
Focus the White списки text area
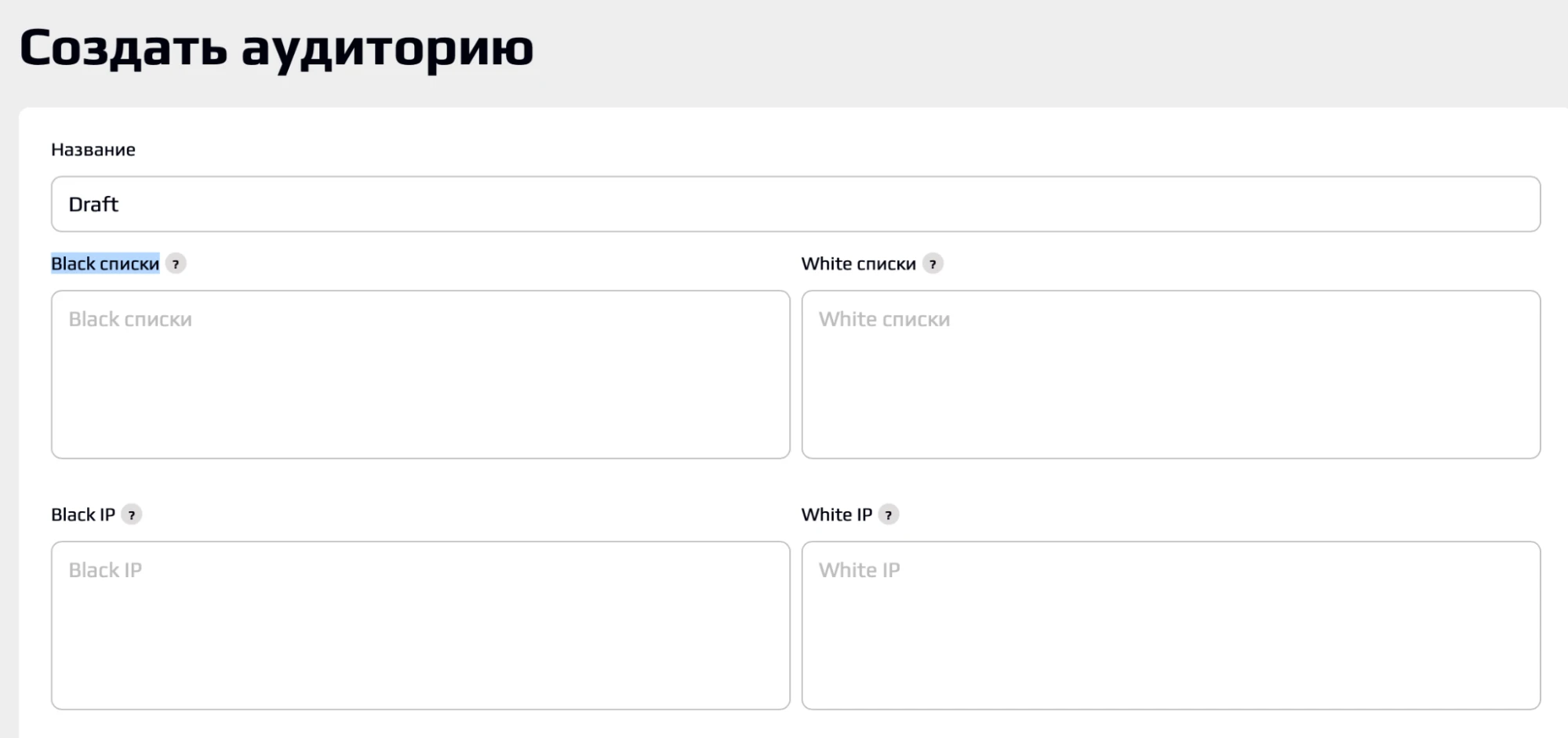(x=1171, y=374)
